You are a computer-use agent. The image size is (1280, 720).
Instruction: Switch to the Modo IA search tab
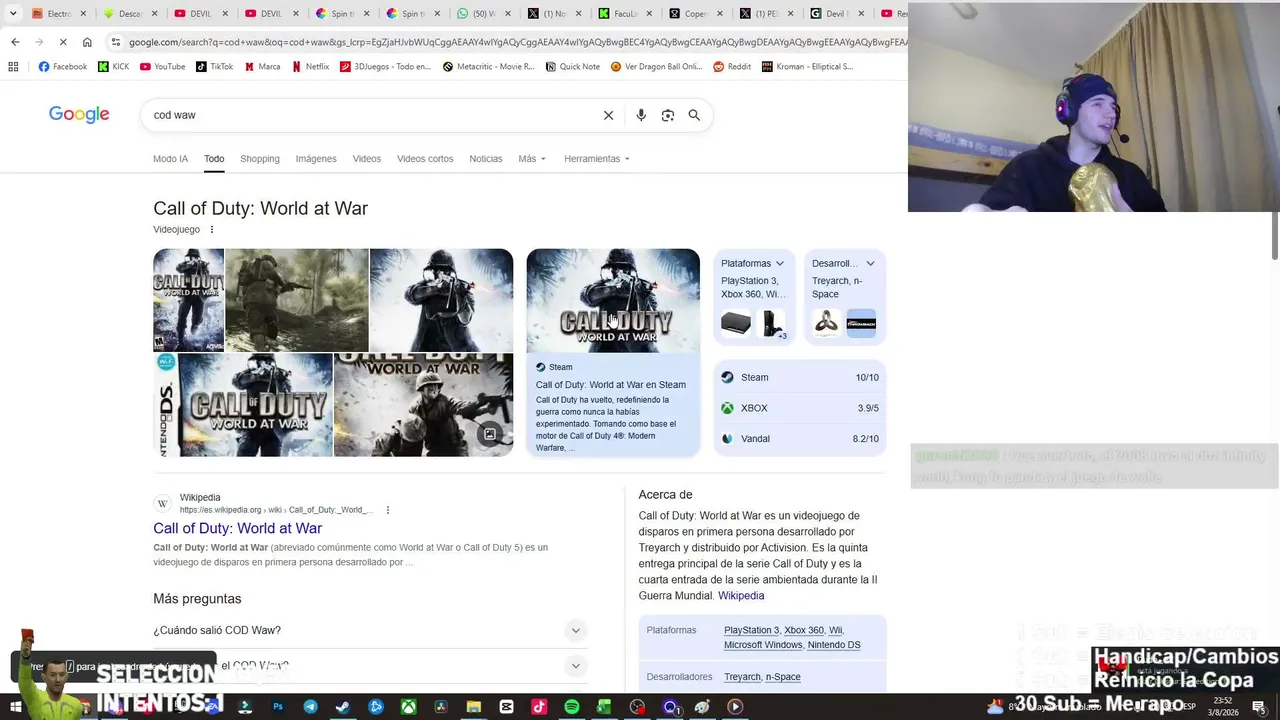point(170,159)
